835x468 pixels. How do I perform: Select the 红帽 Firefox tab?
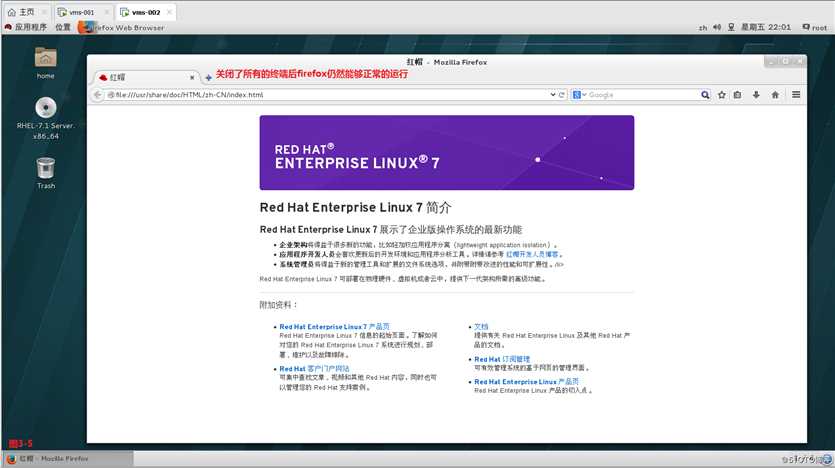pyautogui.click(x=145, y=78)
